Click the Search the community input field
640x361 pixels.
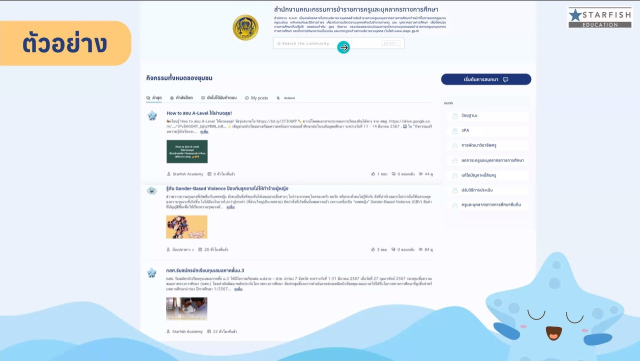click(x=338, y=43)
